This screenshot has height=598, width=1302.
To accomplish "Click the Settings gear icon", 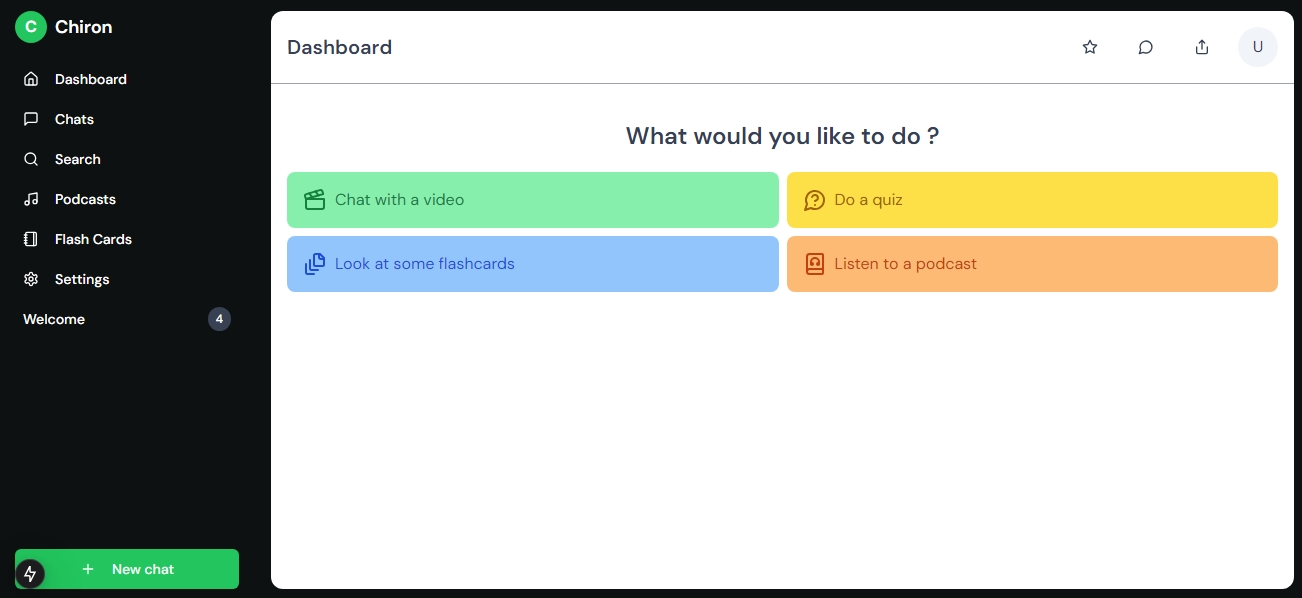I will pos(31,279).
